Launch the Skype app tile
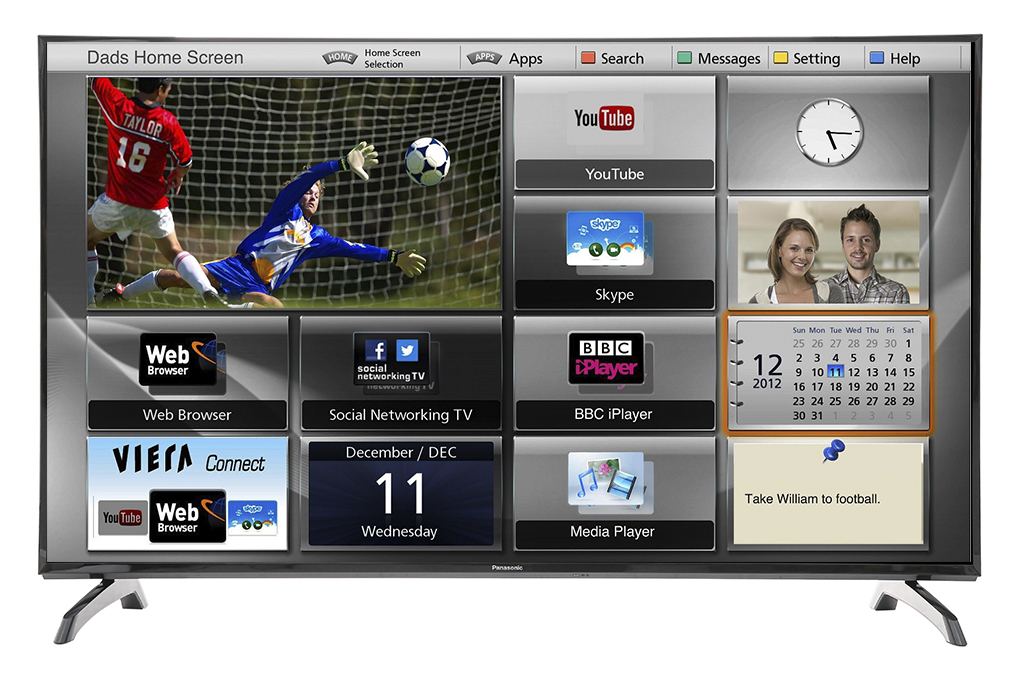This screenshot has width=1020, height=680. tap(614, 253)
